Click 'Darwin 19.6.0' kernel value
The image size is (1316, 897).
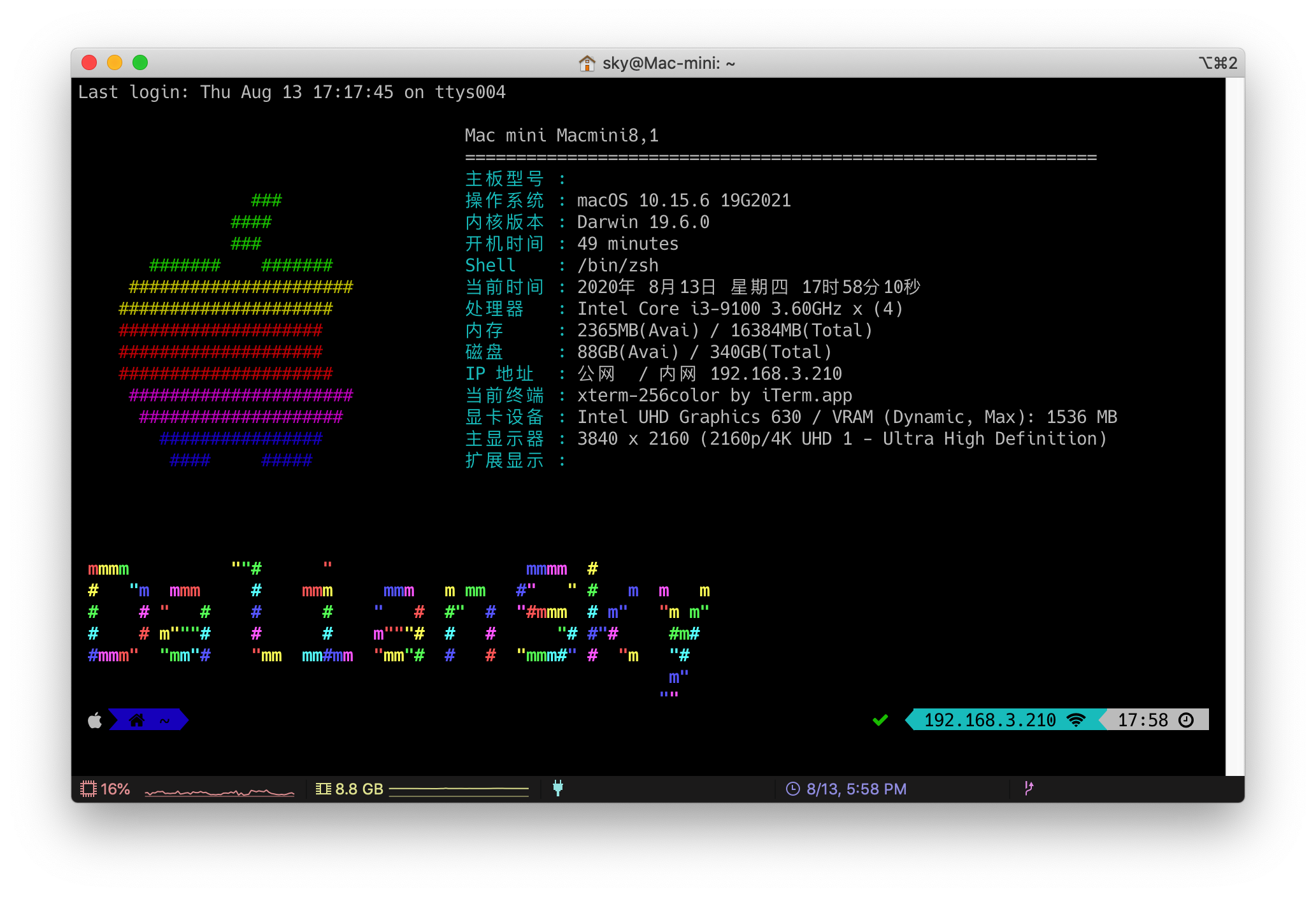tap(643, 222)
